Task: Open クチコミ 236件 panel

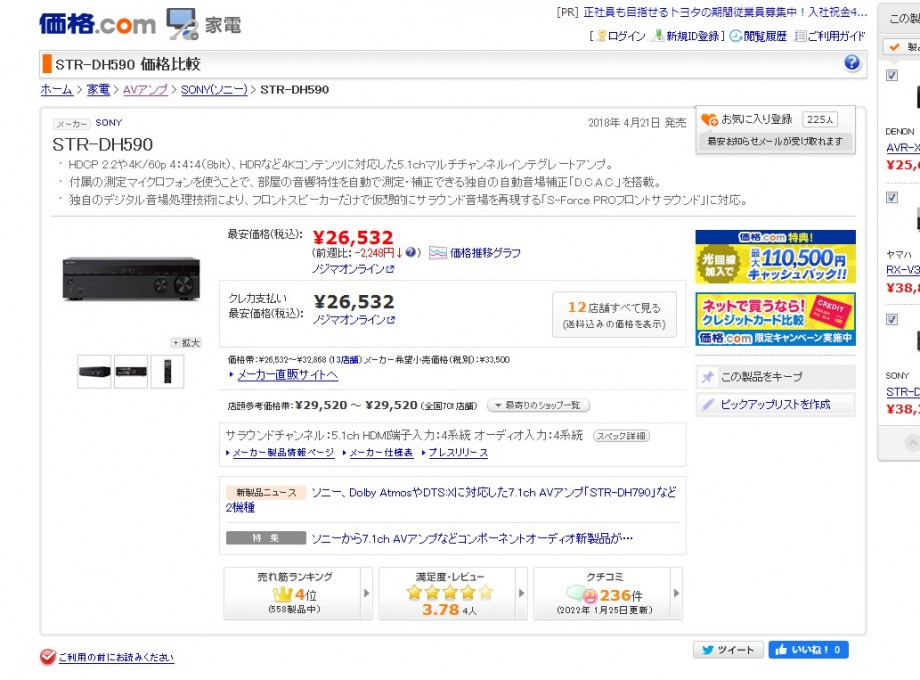Action: (602, 593)
